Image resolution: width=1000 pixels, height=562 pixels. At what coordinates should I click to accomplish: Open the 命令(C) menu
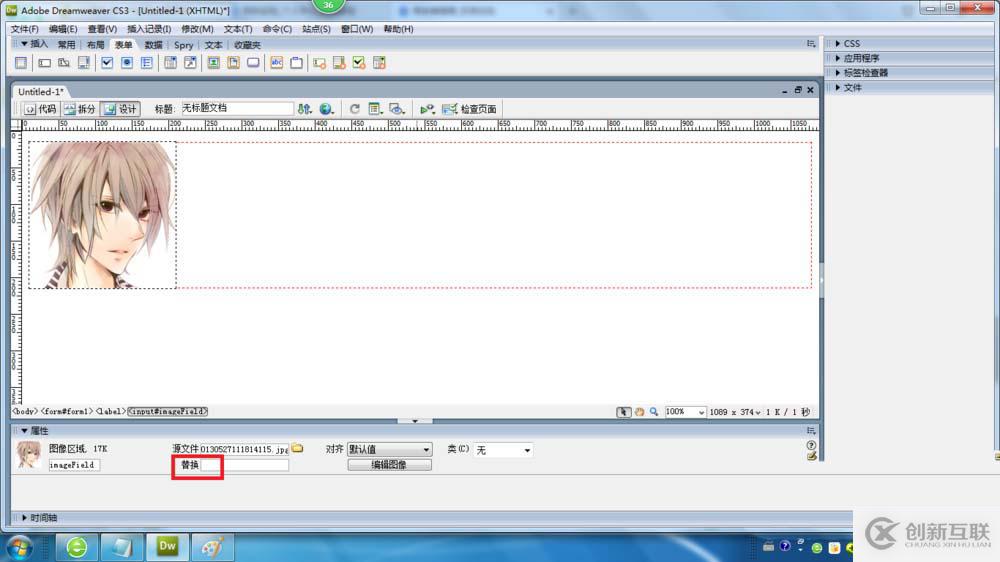[x=277, y=29]
